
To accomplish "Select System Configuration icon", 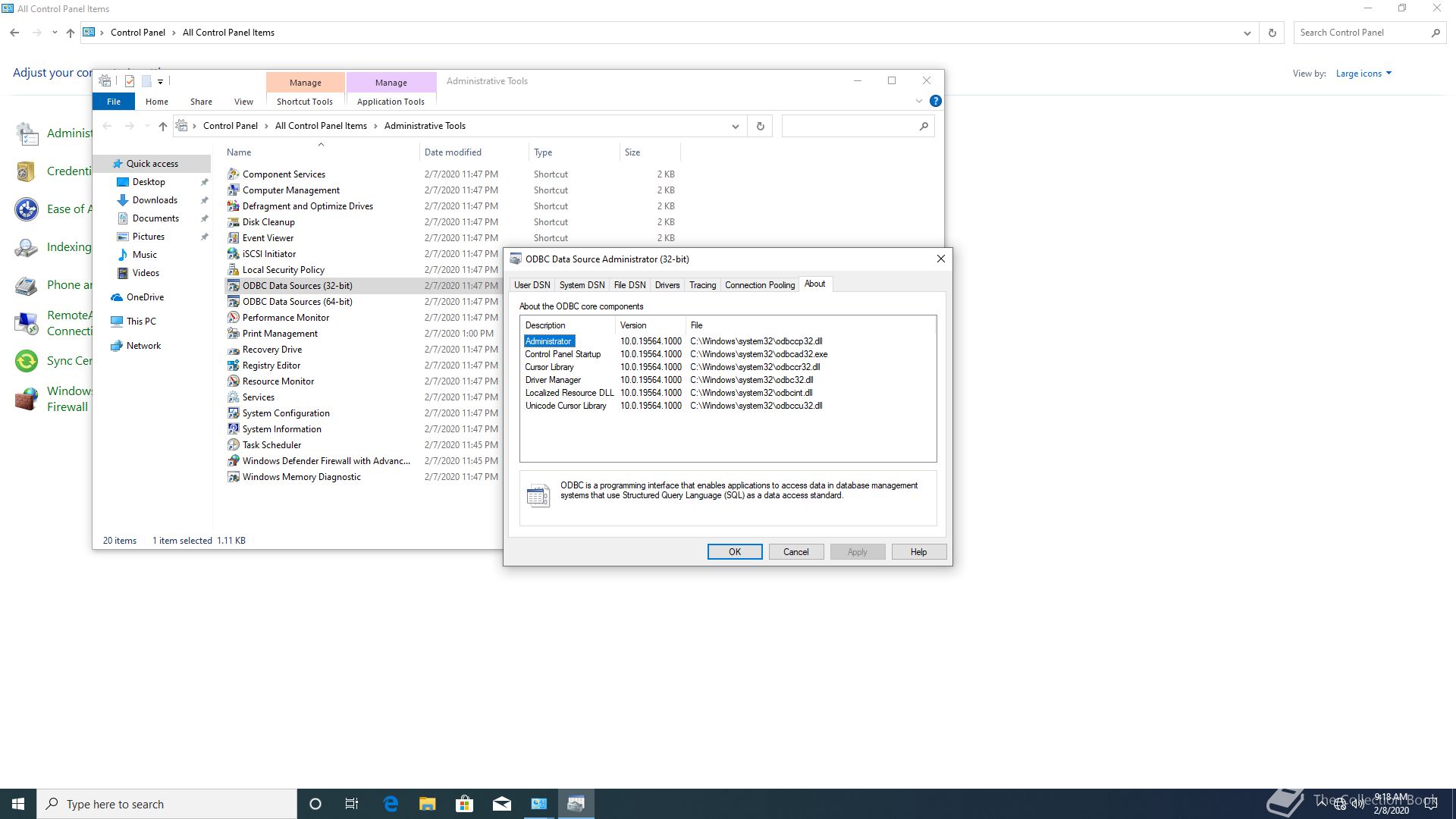I will (x=234, y=413).
